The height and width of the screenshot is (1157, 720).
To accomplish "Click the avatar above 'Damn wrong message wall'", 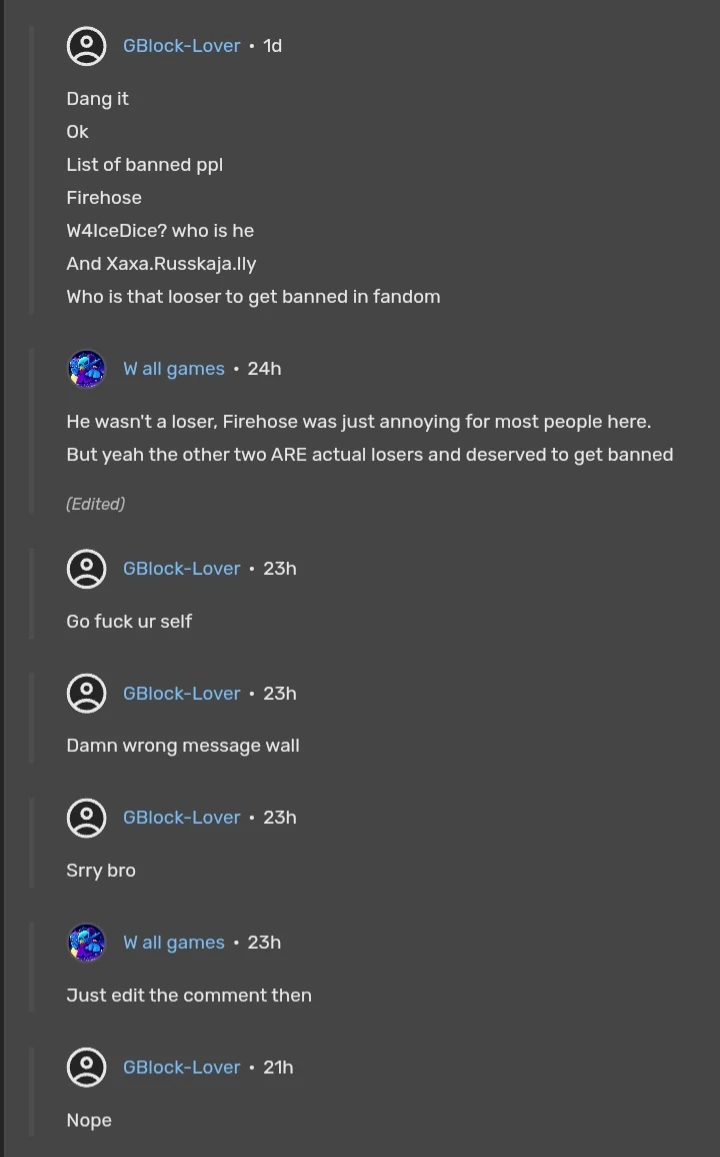I will point(86,693).
